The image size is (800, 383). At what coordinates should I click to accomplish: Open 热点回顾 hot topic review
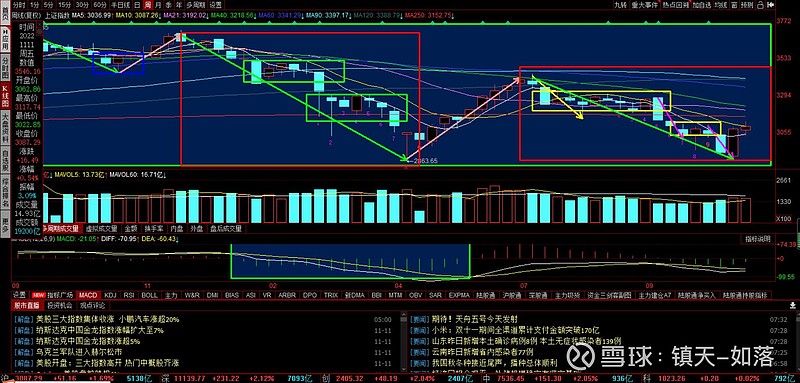[x=676, y=5]
